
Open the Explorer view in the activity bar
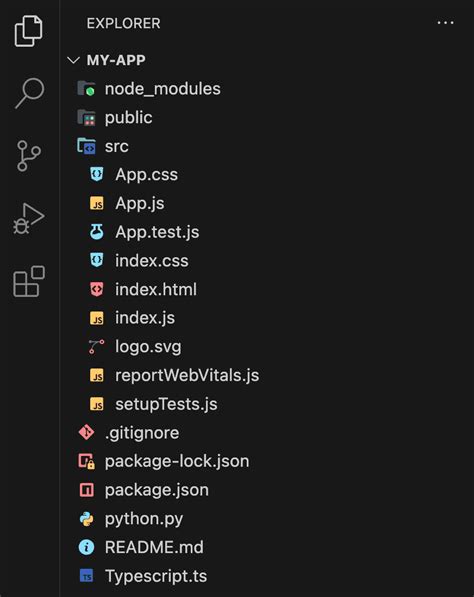click(x=29, y=31)
